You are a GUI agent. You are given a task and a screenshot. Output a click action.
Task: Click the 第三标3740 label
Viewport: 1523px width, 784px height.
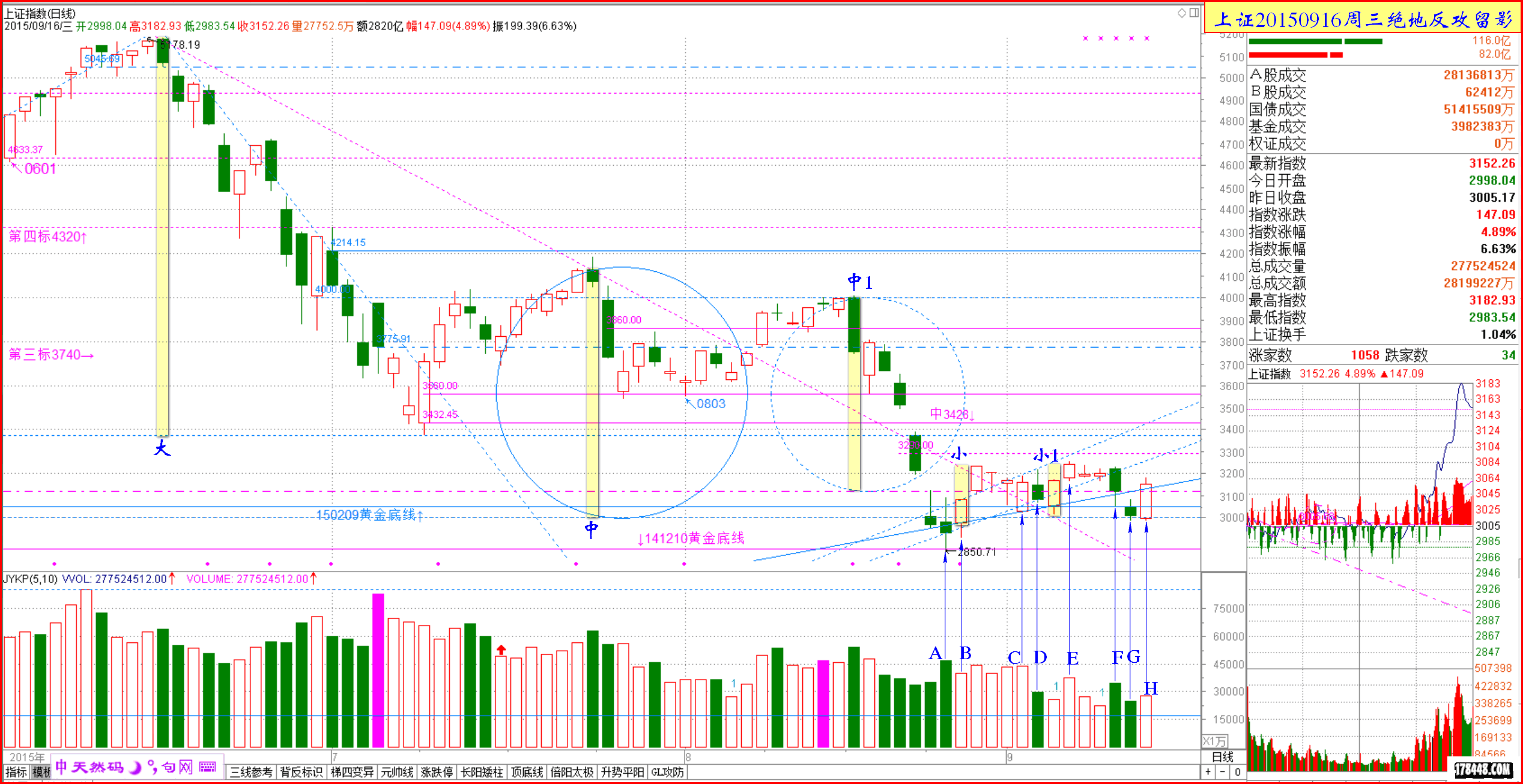tap(51, 355)
